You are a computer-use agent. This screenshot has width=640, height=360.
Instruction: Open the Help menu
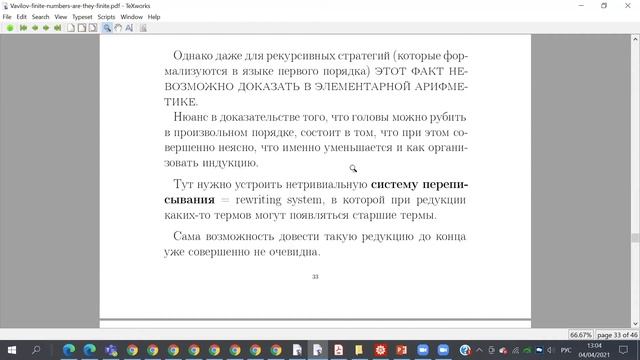coord(154,17)
